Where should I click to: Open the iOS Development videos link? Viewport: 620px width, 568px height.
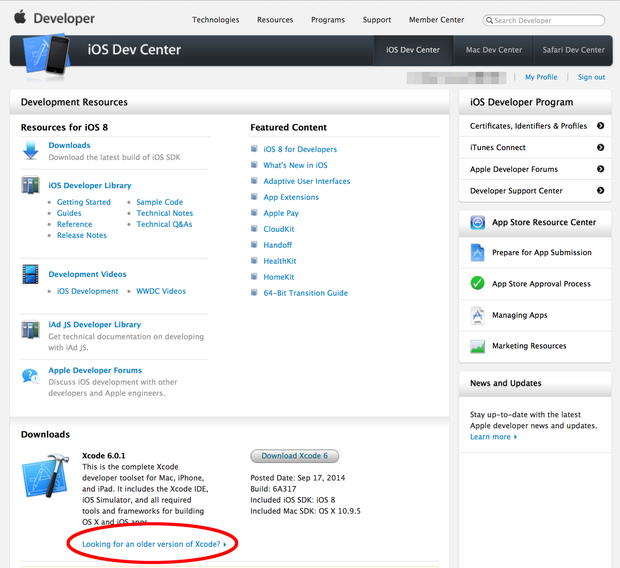[x=87, y=291]
